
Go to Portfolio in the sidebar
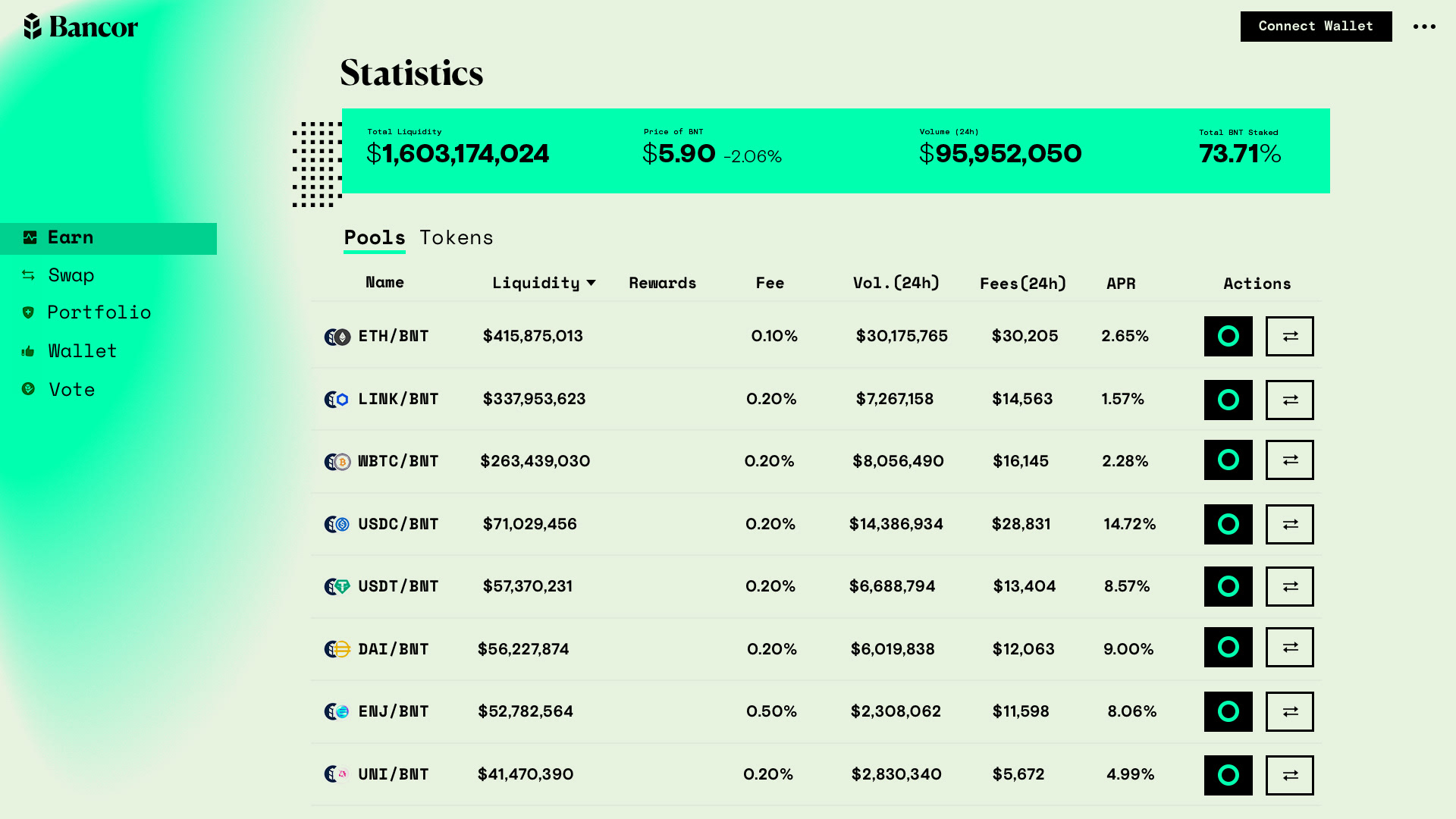point(99,312)
